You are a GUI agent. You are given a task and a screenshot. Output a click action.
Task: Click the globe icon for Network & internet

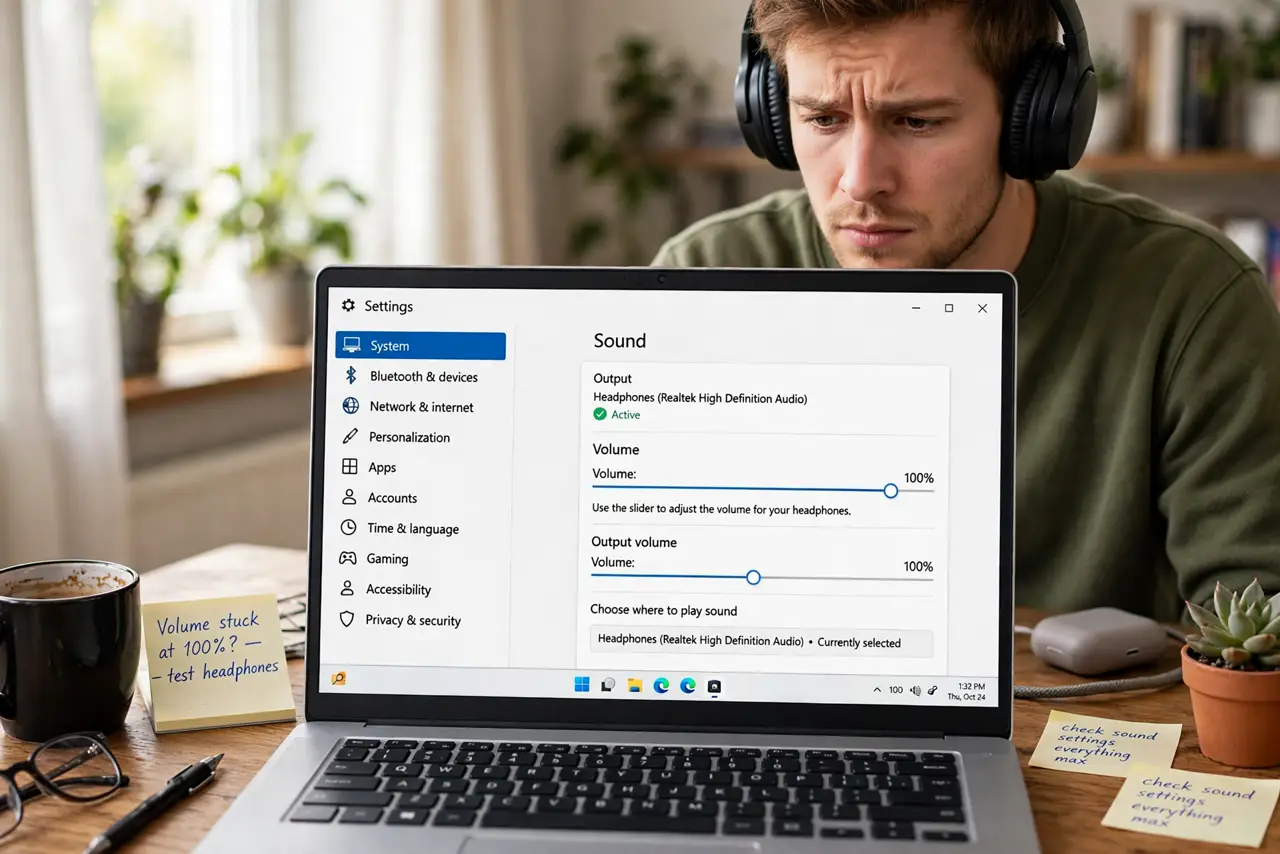350,406
